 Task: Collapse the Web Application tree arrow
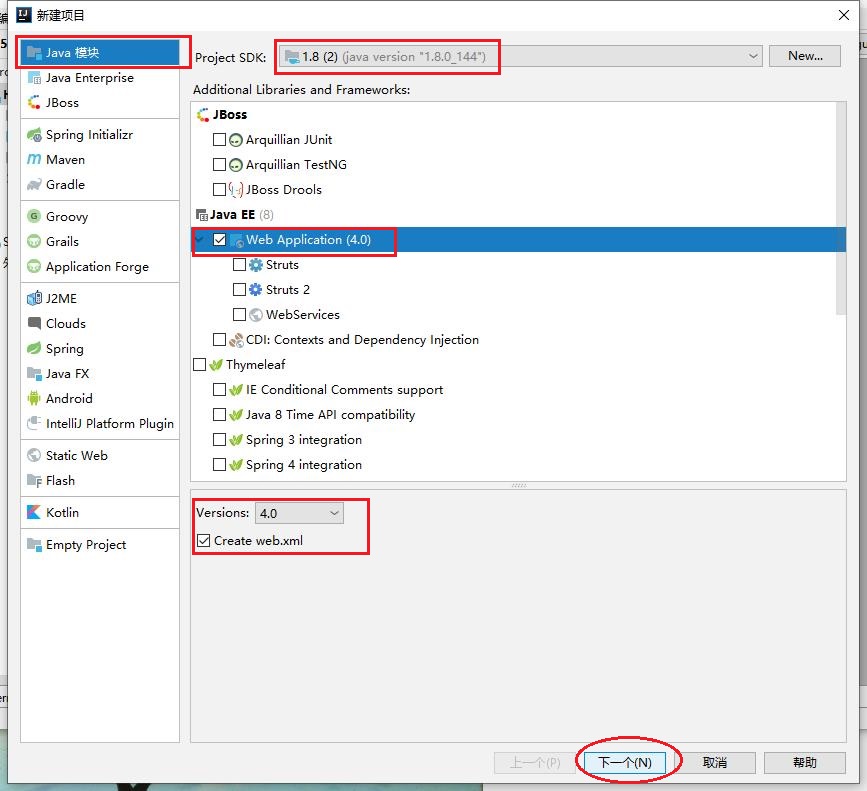tap(200, 240)
